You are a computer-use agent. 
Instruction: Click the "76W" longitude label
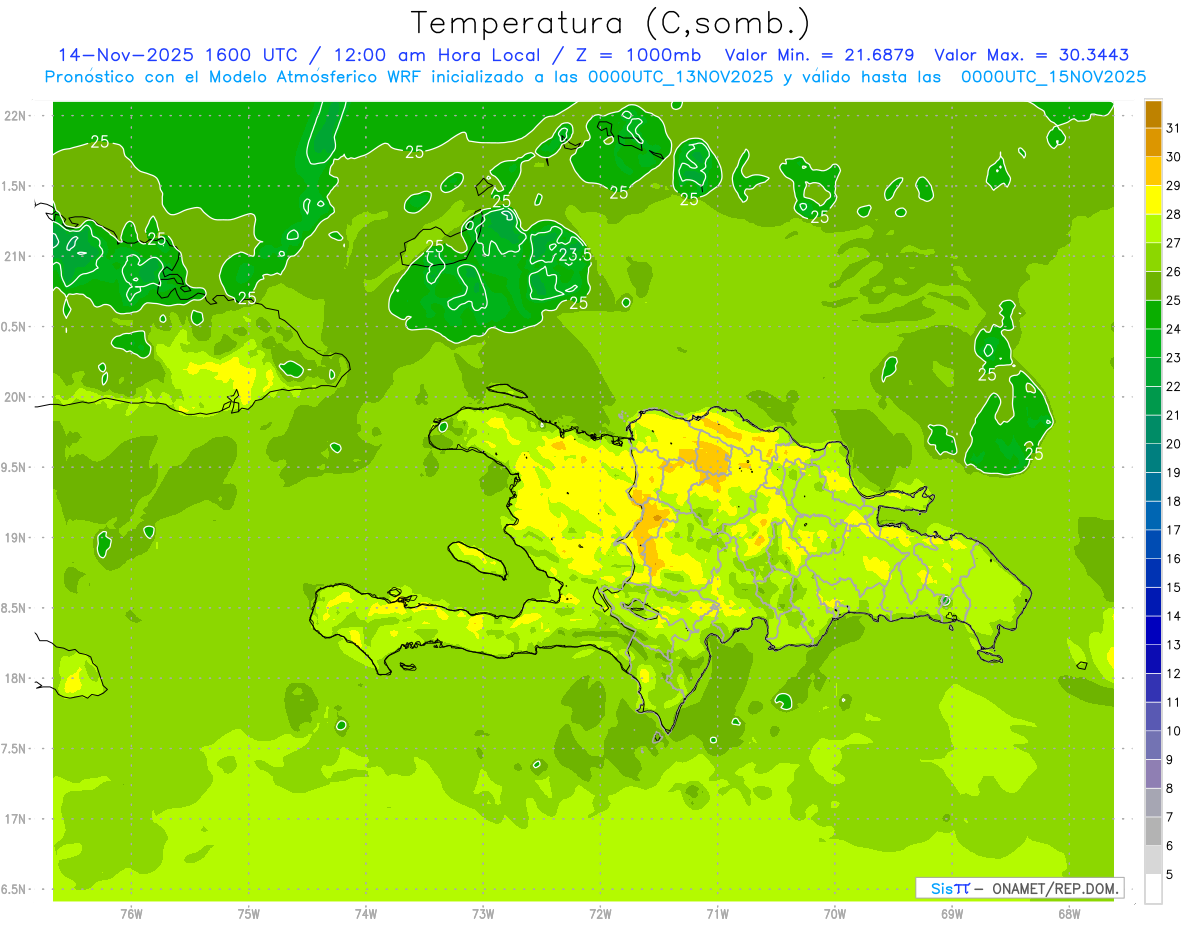click(131, 913)
